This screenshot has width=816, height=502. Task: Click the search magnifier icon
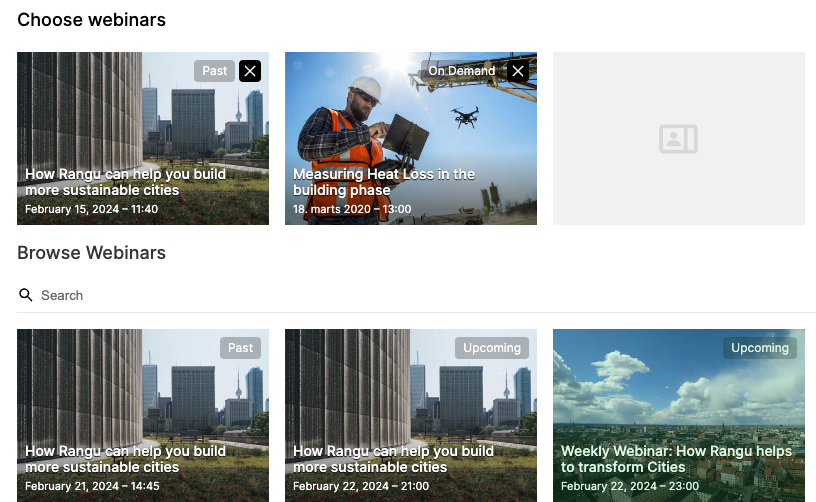pos(26,295)
